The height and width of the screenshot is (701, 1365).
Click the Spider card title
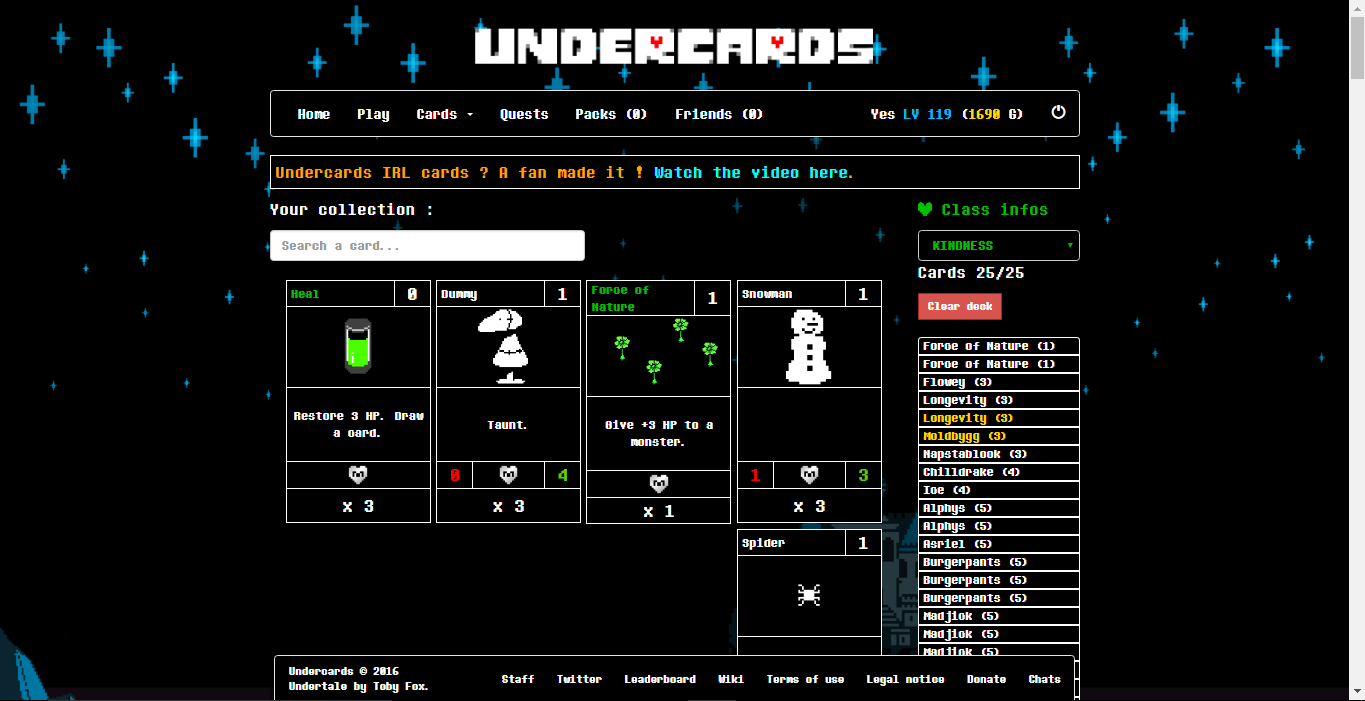click(763, 543)
